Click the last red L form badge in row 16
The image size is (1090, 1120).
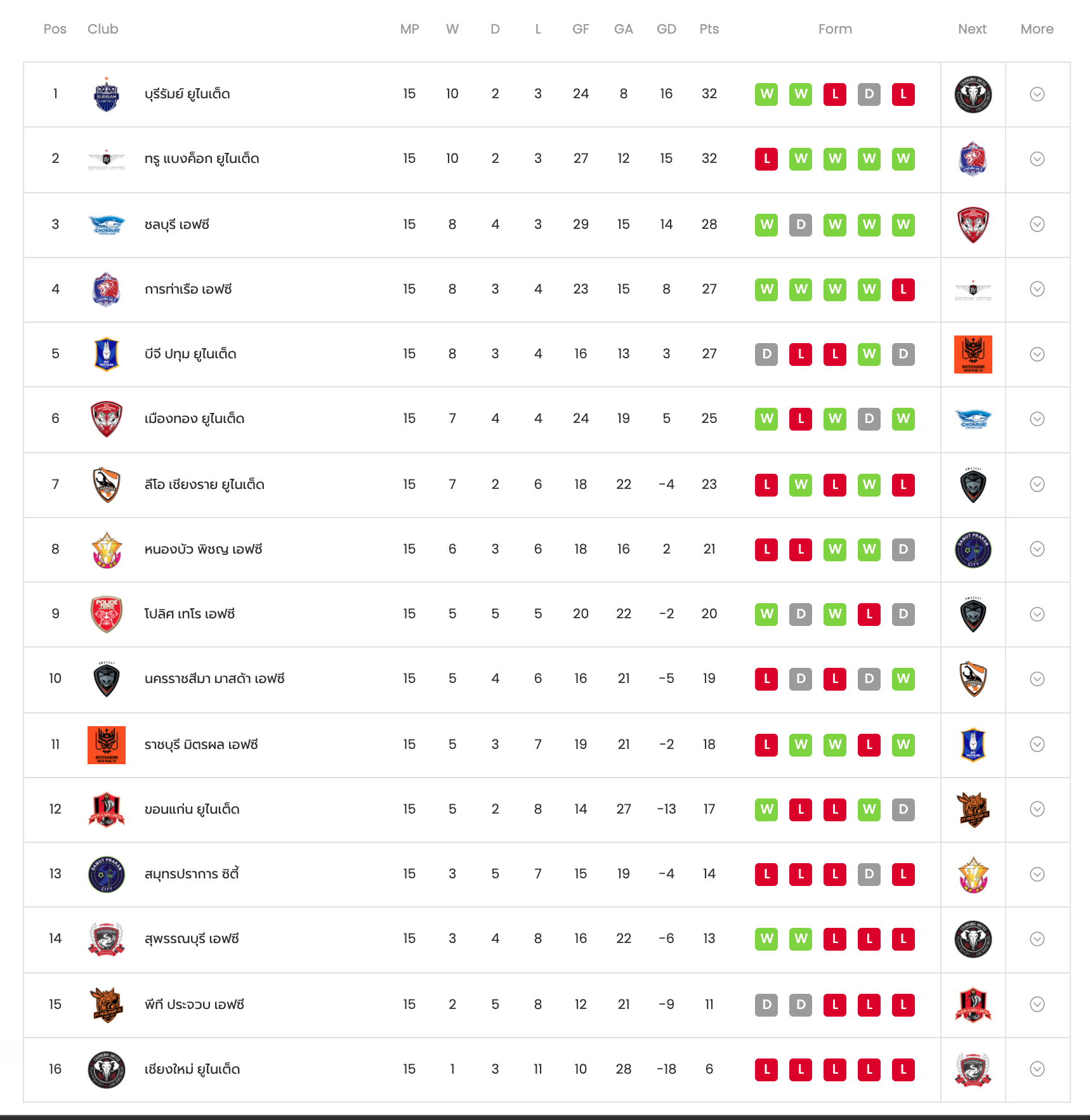903,1069
